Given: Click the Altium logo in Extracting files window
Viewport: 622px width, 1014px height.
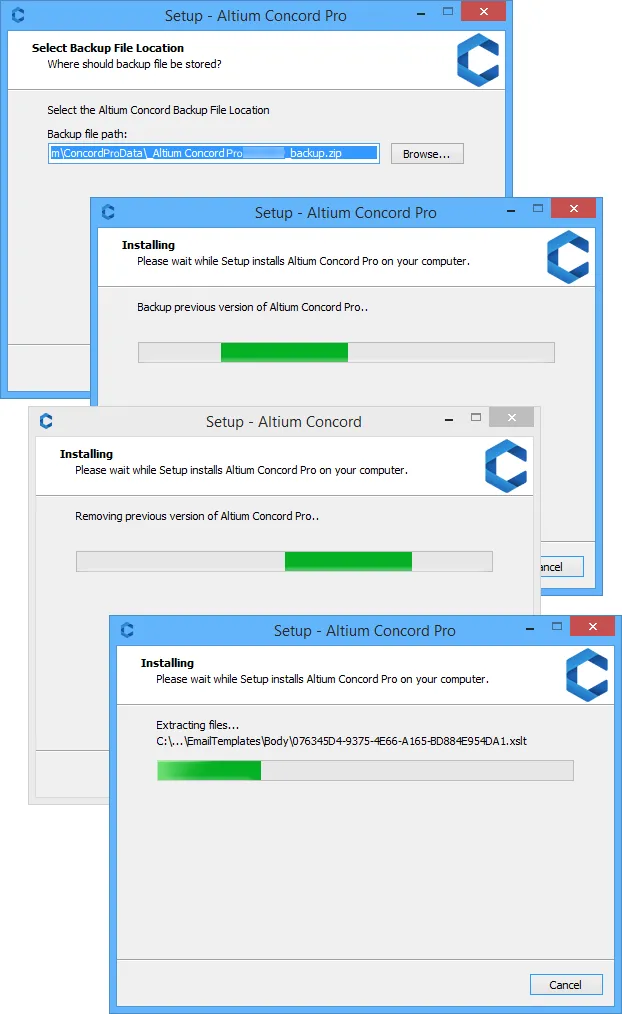Looking at the screenshot, I should (587, 675).
